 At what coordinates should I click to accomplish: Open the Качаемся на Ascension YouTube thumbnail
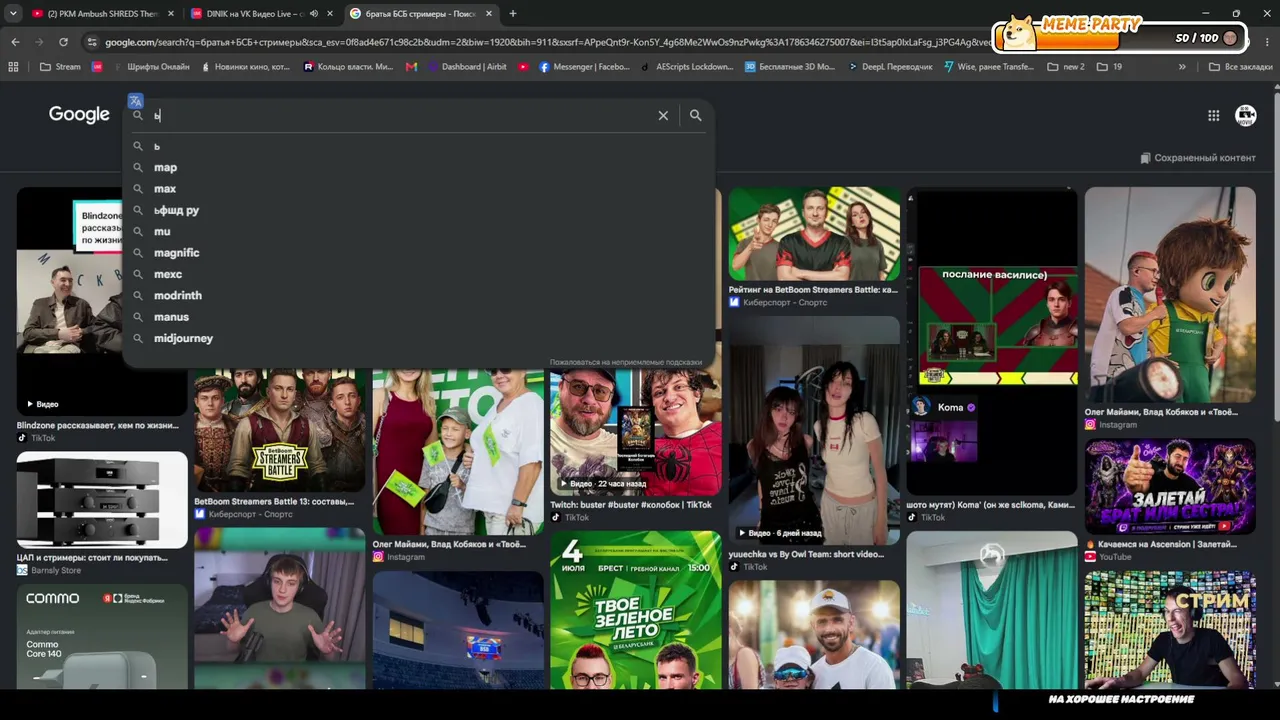click(x=1170, y=487)
